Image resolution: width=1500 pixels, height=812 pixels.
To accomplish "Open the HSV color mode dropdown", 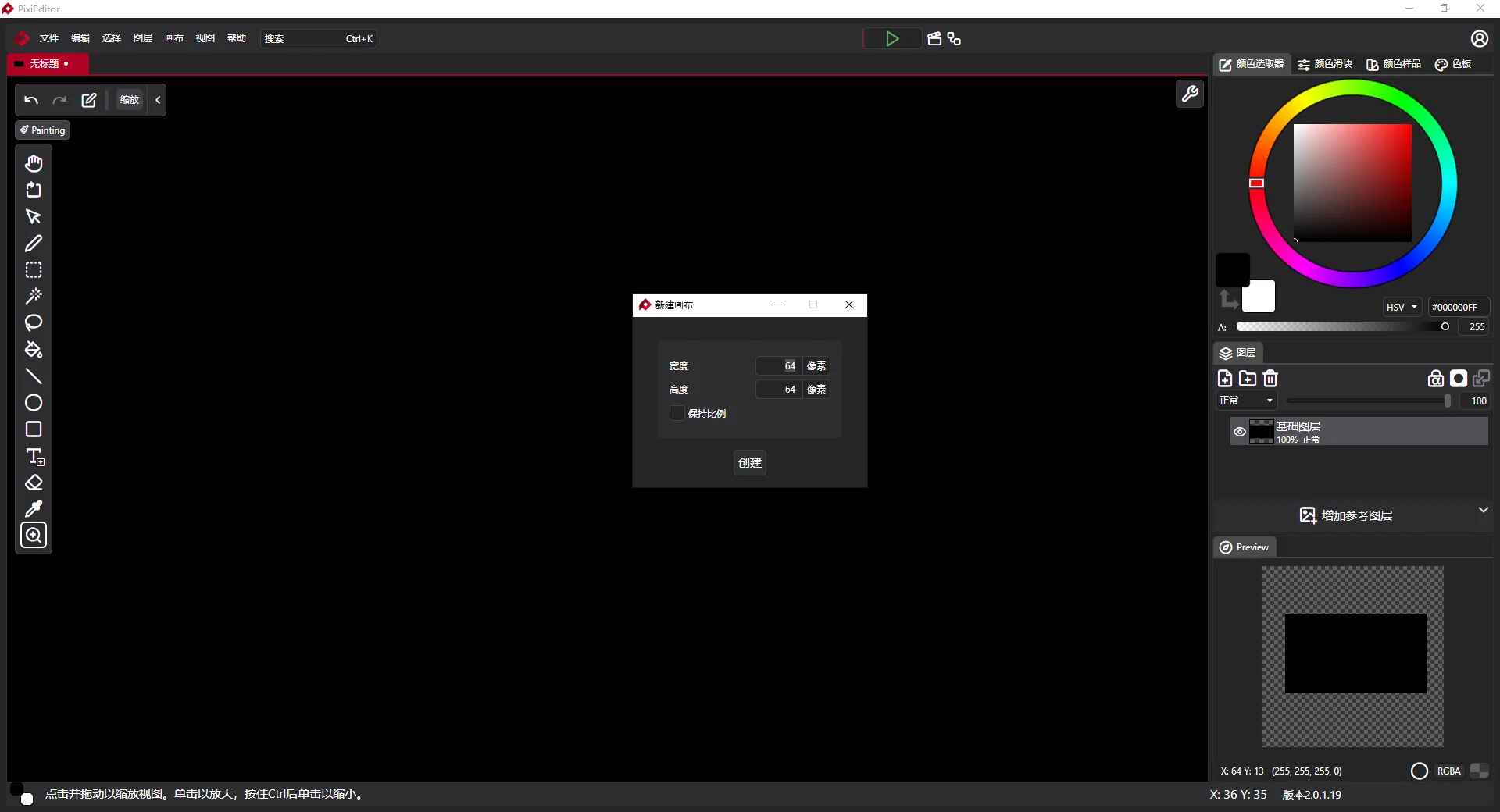I will 1402,307.
